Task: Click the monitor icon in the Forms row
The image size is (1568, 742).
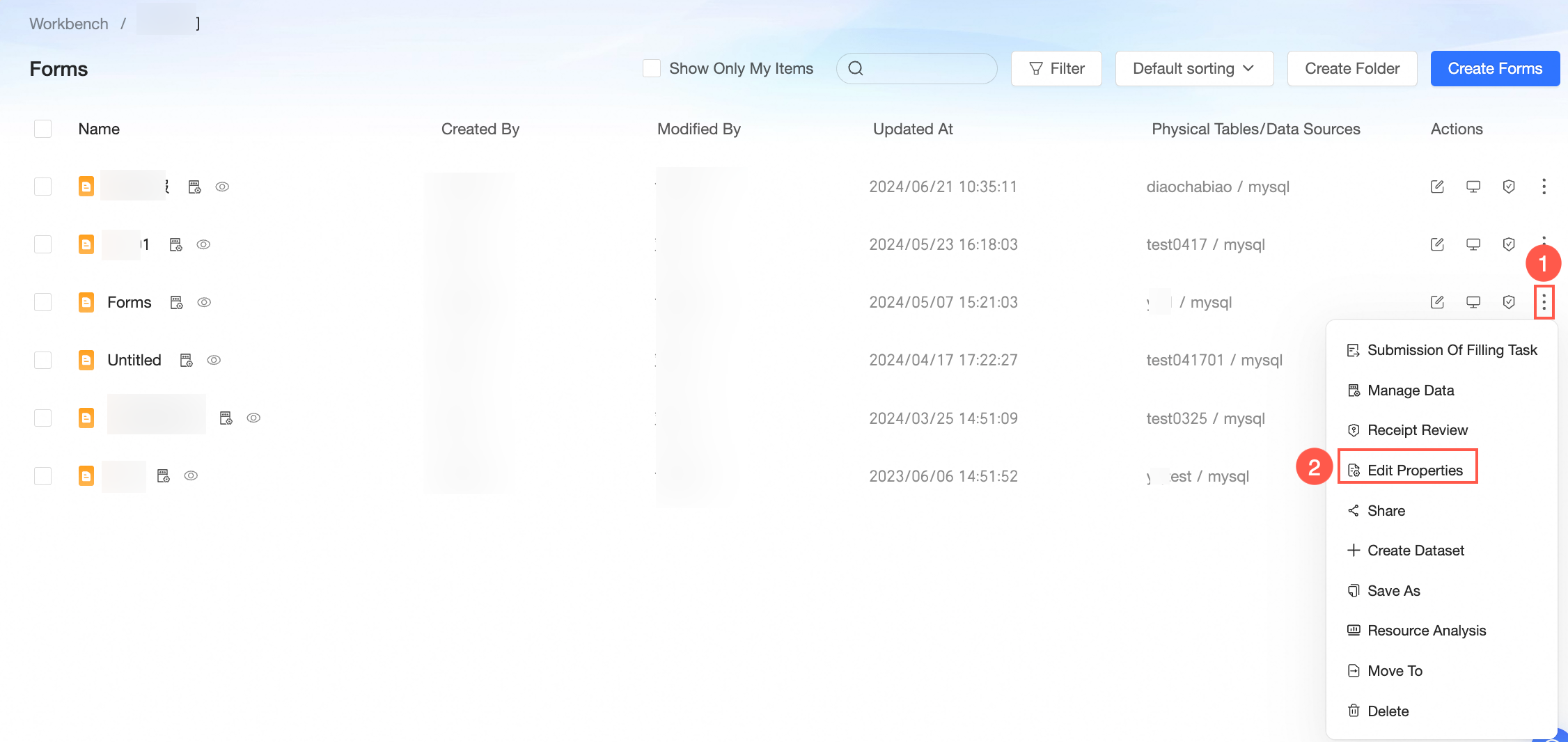Action: (1473, 302)
